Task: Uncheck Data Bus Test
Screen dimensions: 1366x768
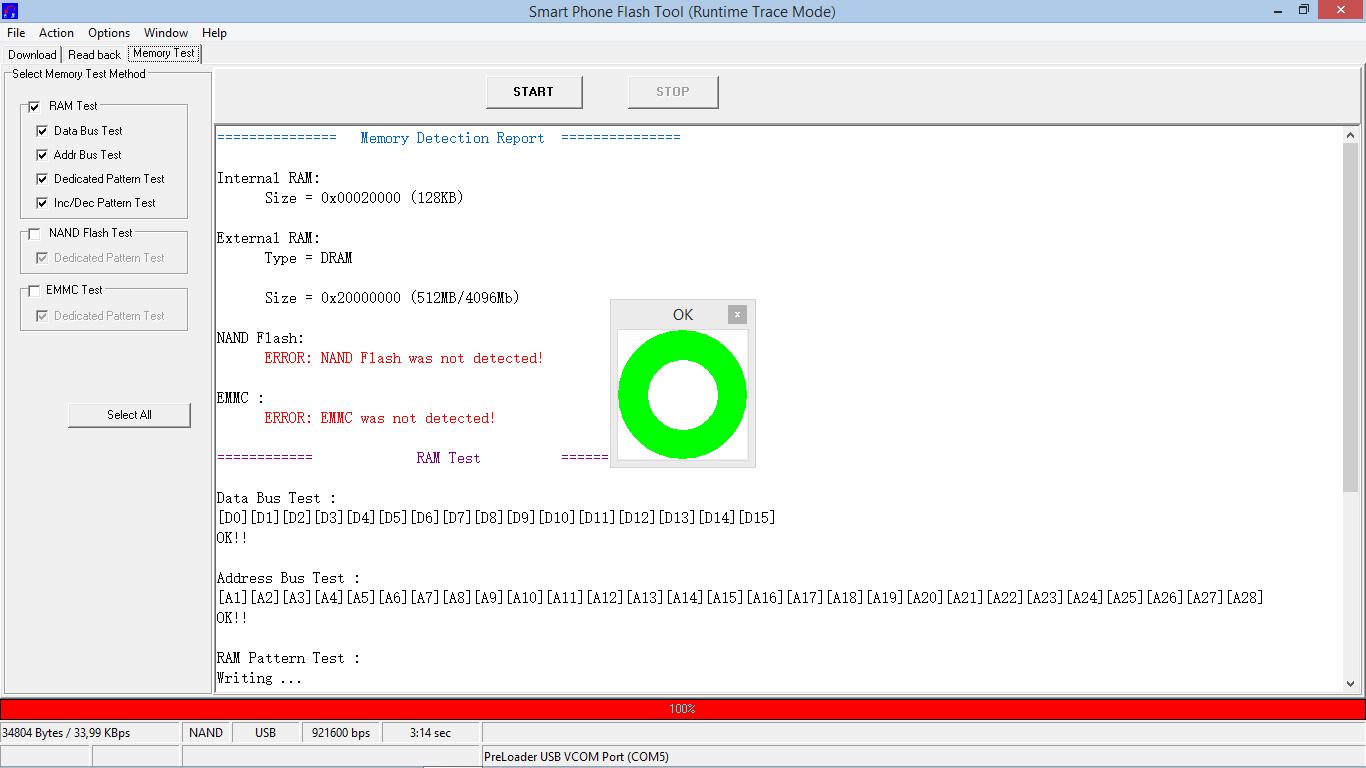Action: coord(42,131)
